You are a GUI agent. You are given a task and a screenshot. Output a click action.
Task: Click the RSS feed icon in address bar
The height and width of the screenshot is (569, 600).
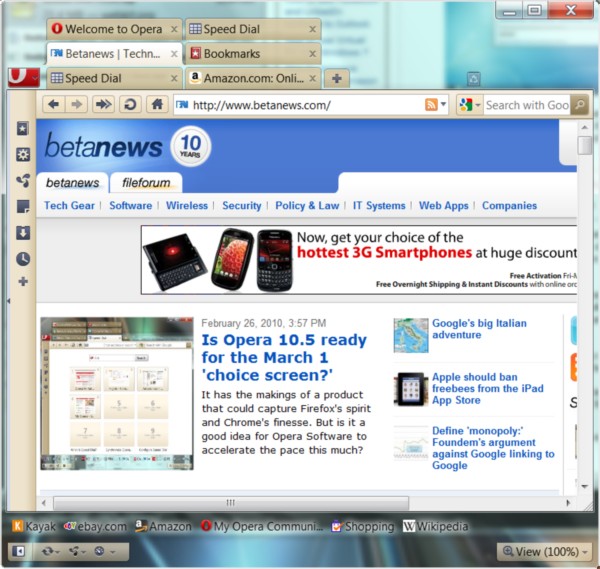(431, 104)
